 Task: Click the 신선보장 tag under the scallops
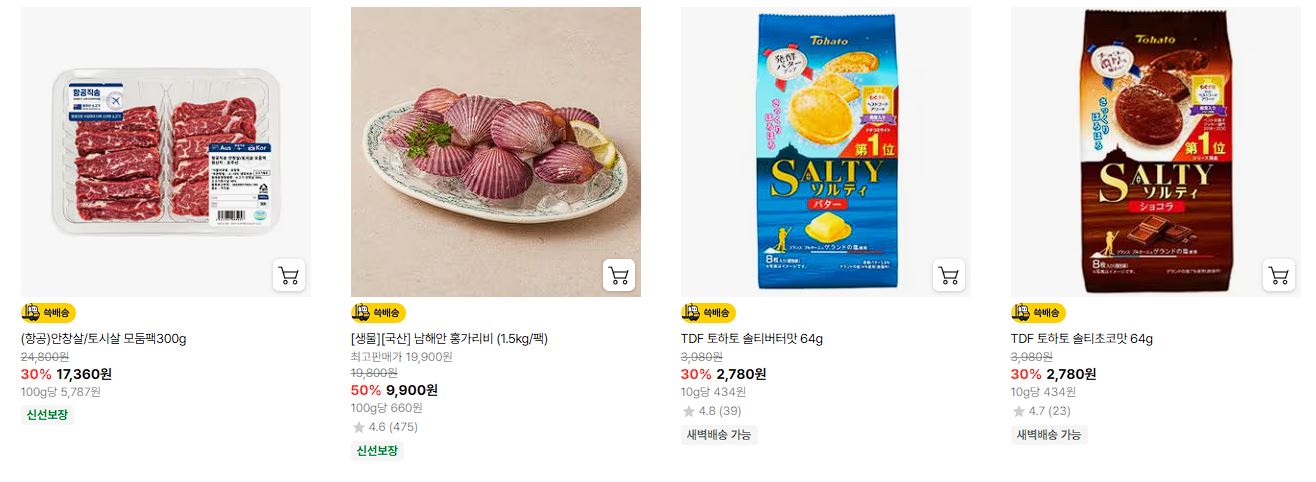(x=377, y=451)
